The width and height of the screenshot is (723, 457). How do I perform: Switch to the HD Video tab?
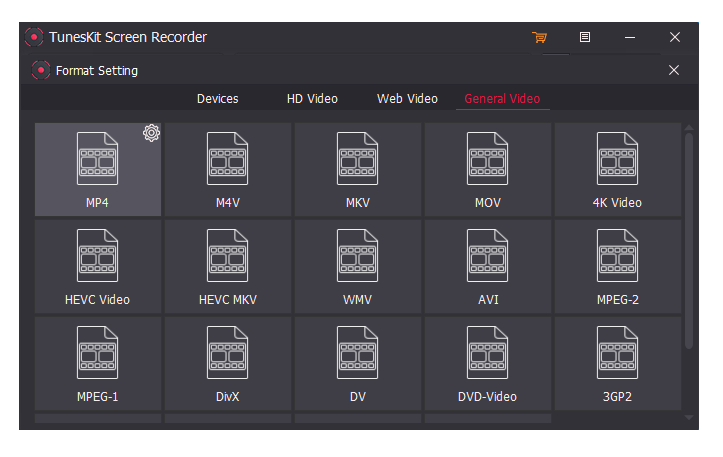(x=312, y=99)
